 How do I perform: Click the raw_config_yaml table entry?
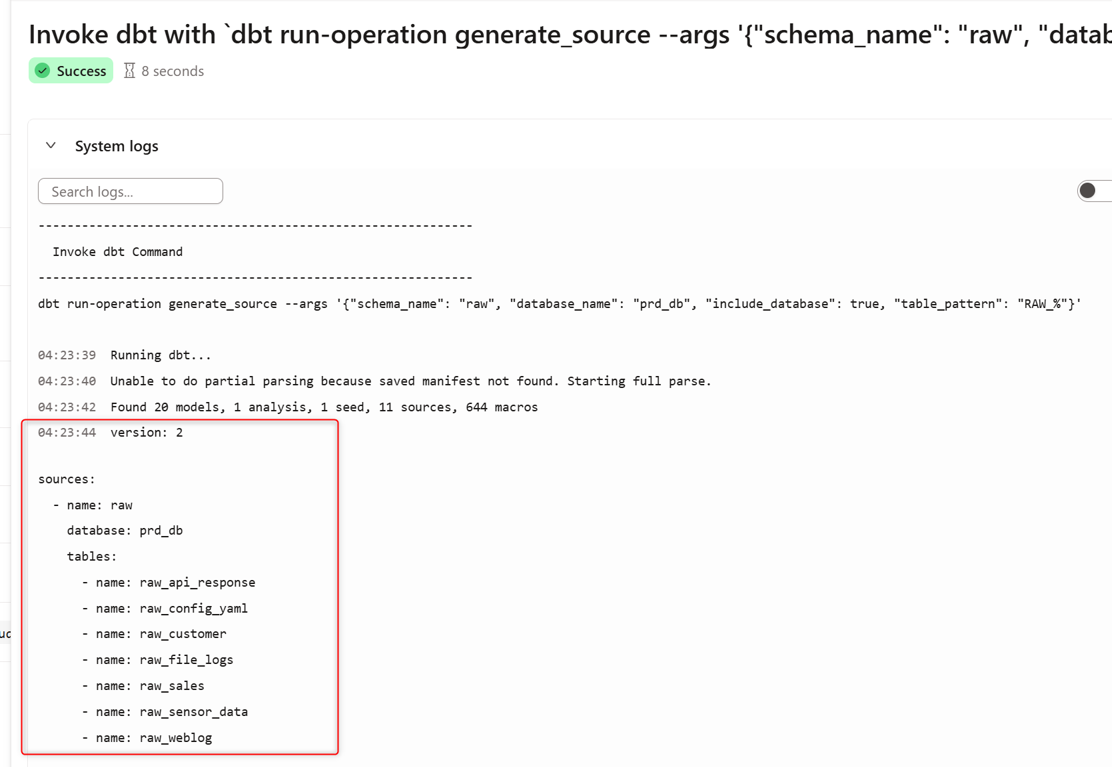(x=165, y=608)
